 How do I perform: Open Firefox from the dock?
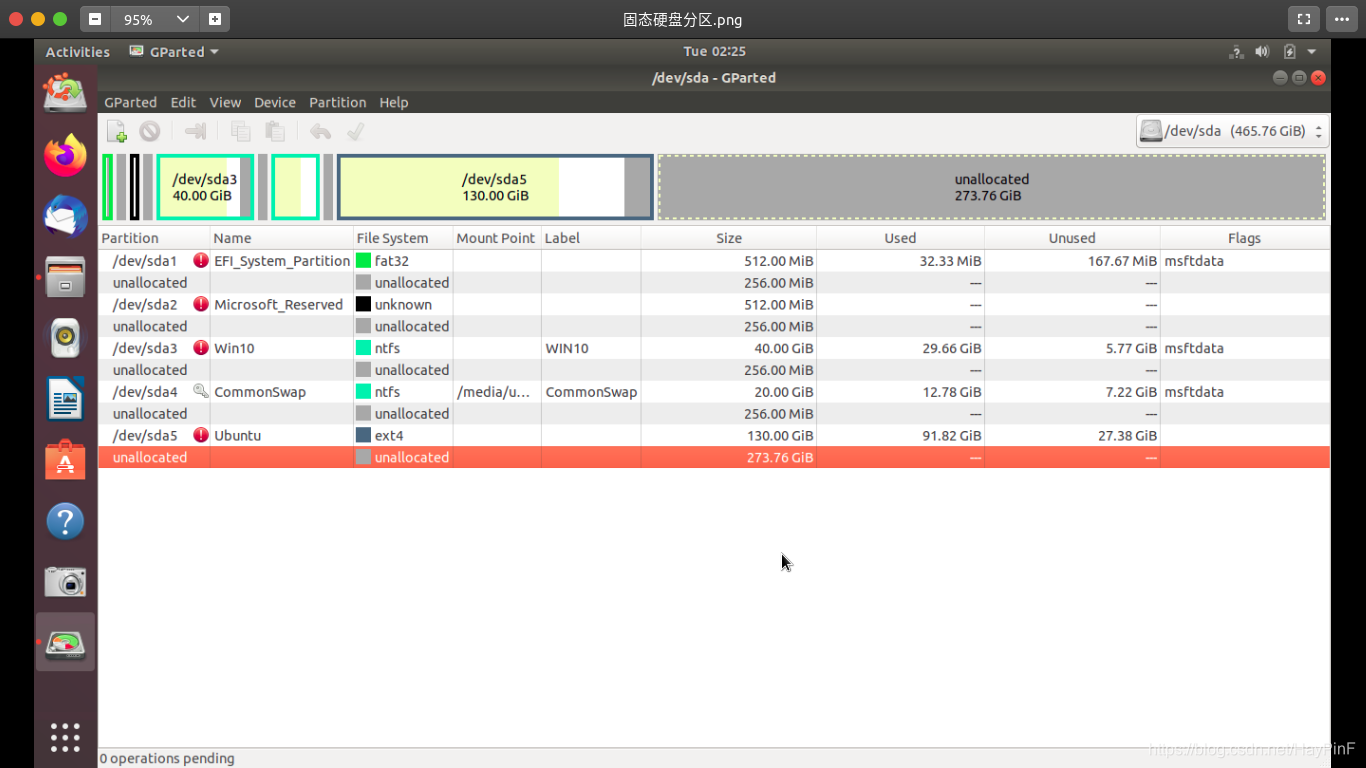(65, 155)
